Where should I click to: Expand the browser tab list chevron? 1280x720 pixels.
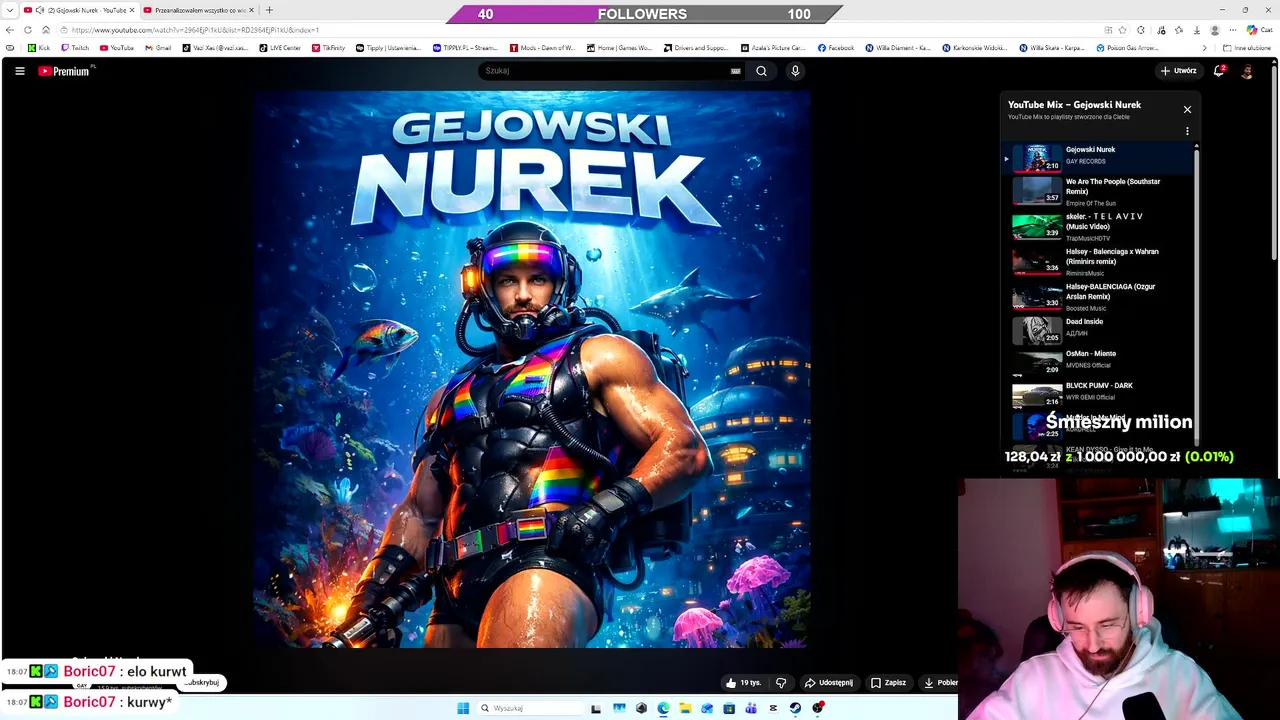11,10
